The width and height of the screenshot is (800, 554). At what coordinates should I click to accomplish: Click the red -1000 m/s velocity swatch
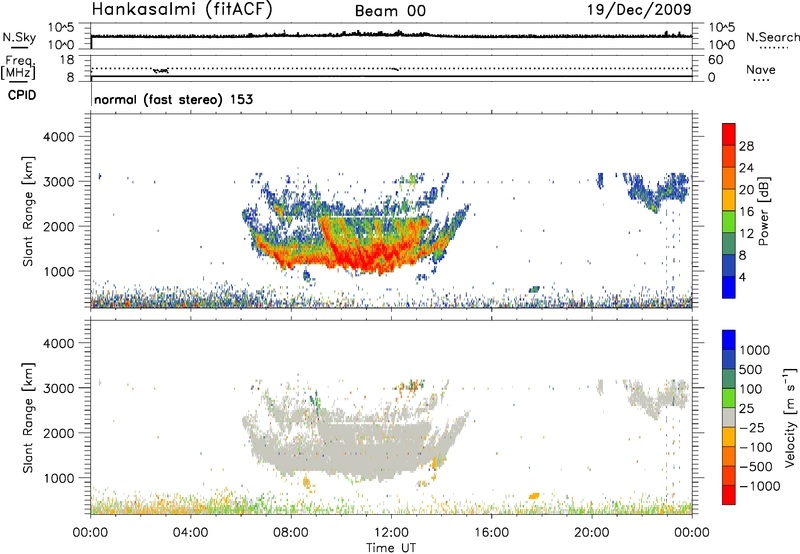(729, 495)
